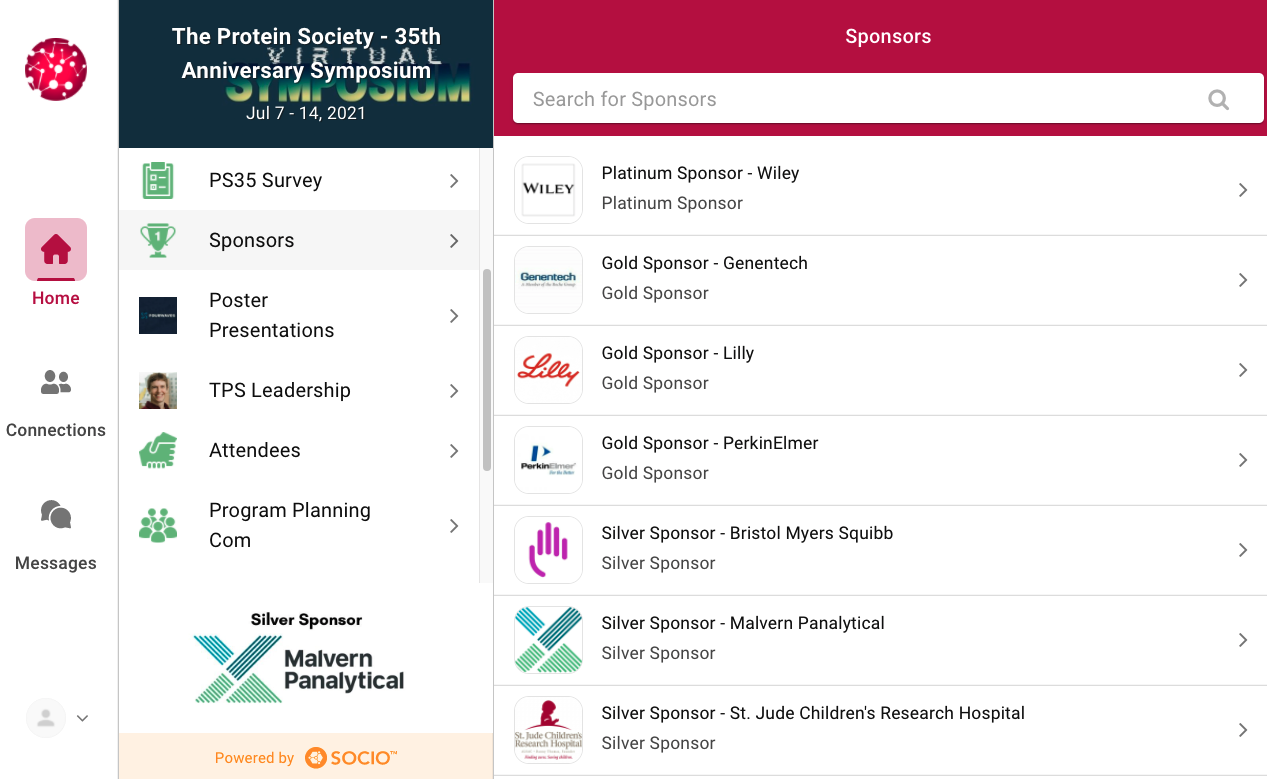Expand the Silver Sponsor - Bristol Myers Squibb chevron
Viewport: 1267px width, 779px height.
[x=1243, y=550]
